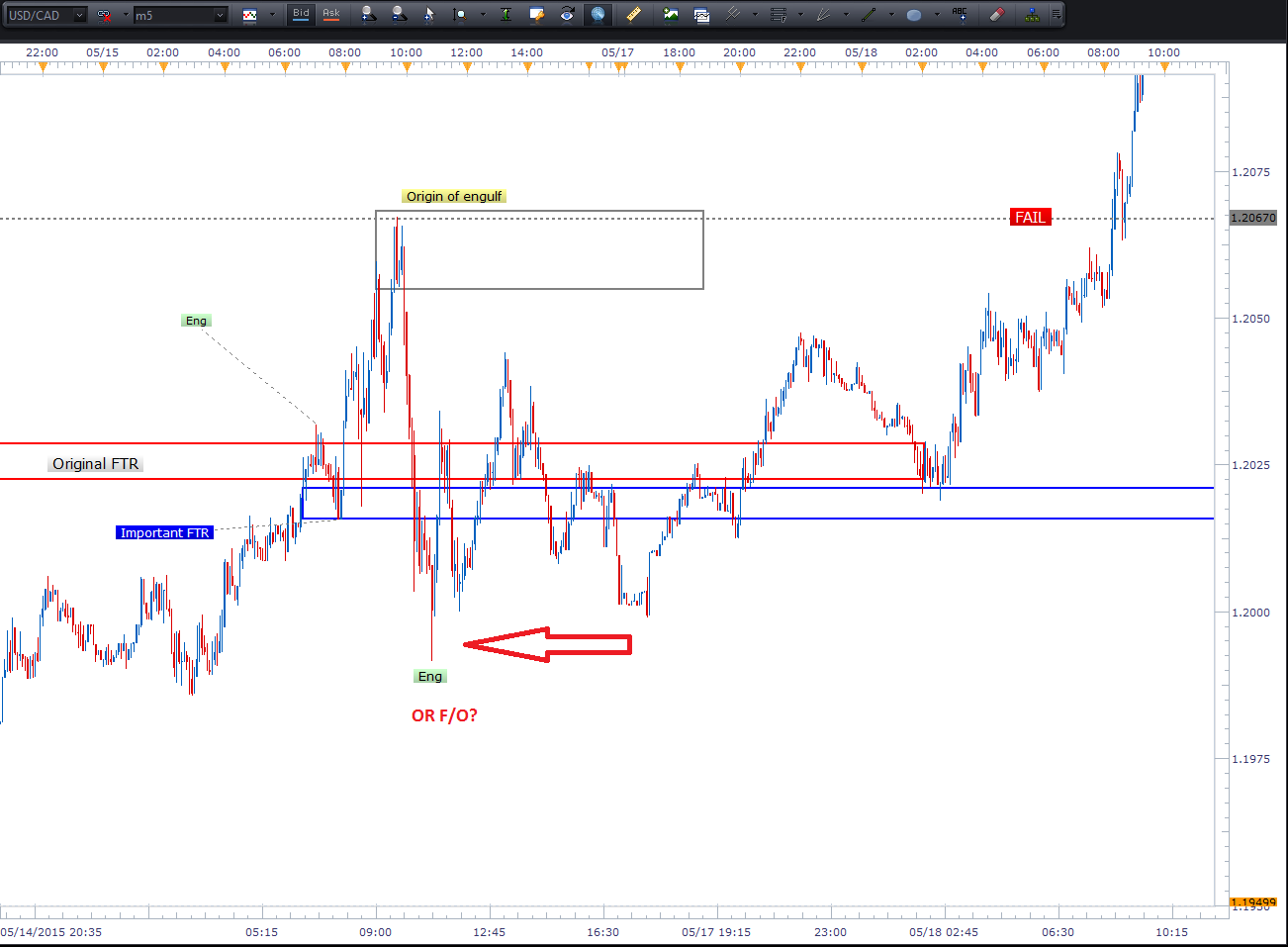
Task: Click the vertical autoscale arrow icon
Action: point(506,15)
